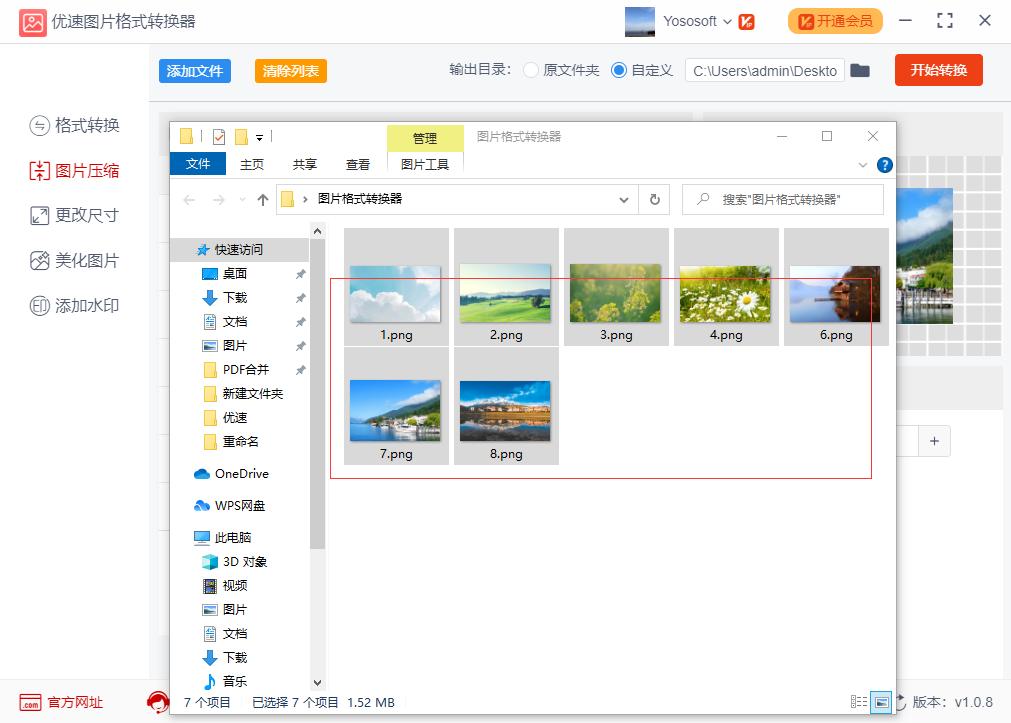
Task: Click the refresh icon beside the address bar
Action: coord(655,199)
